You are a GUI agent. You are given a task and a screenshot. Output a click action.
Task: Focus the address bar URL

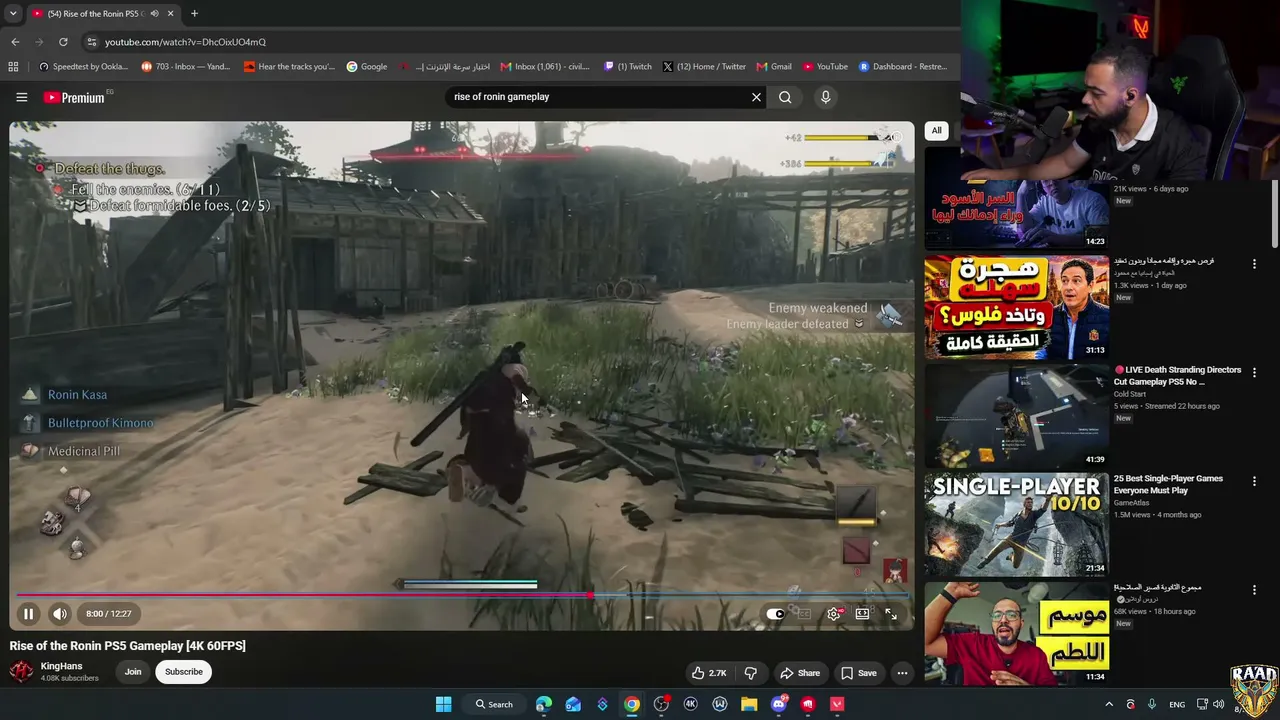[185, 42]
